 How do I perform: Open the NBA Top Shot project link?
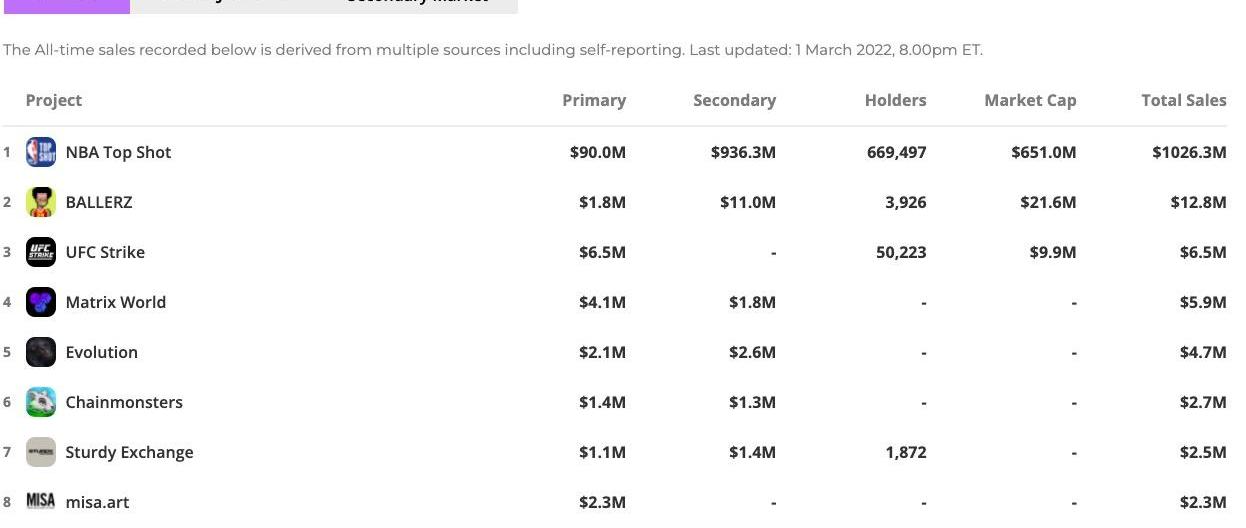(118, 152)
